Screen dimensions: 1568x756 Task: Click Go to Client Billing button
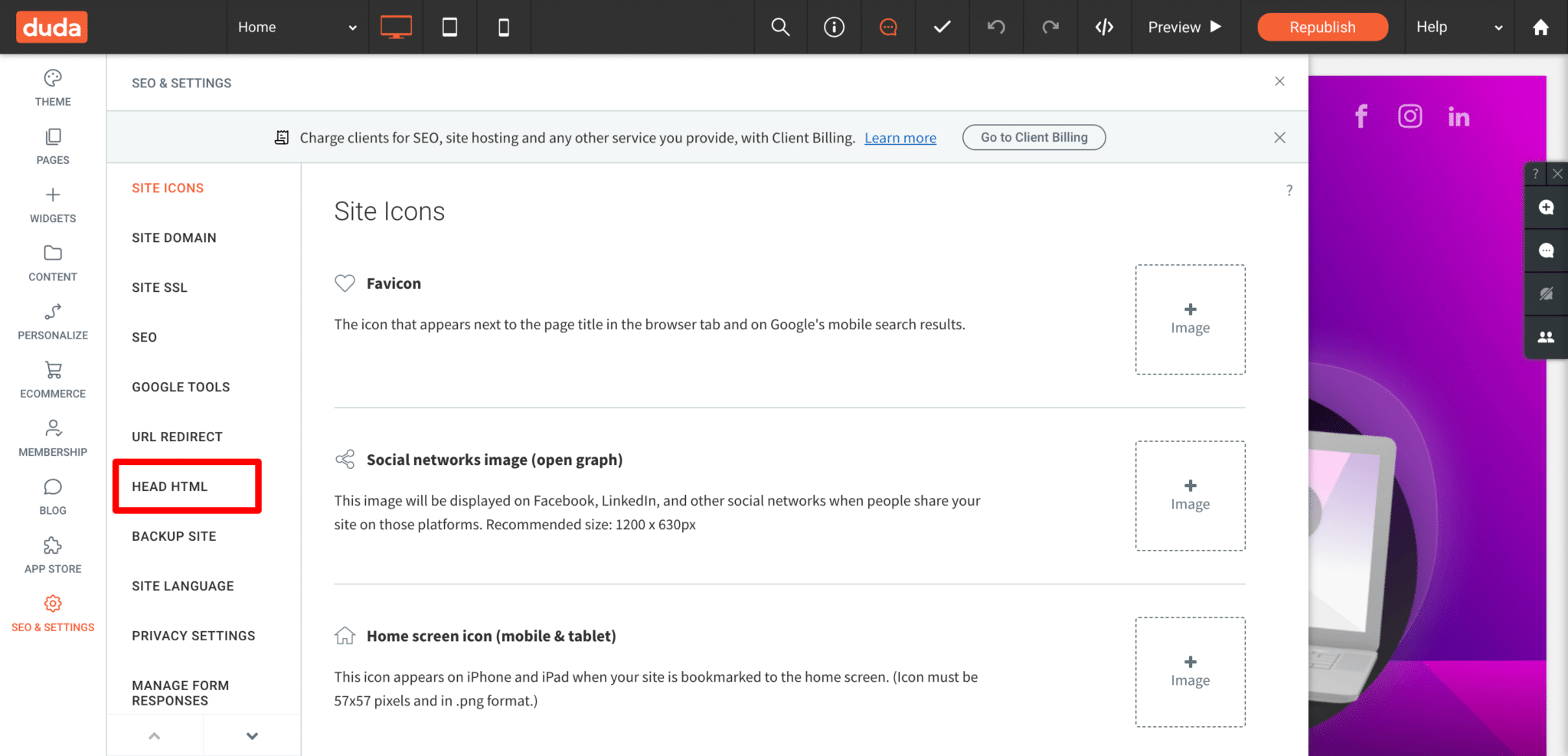(1034, 137)
